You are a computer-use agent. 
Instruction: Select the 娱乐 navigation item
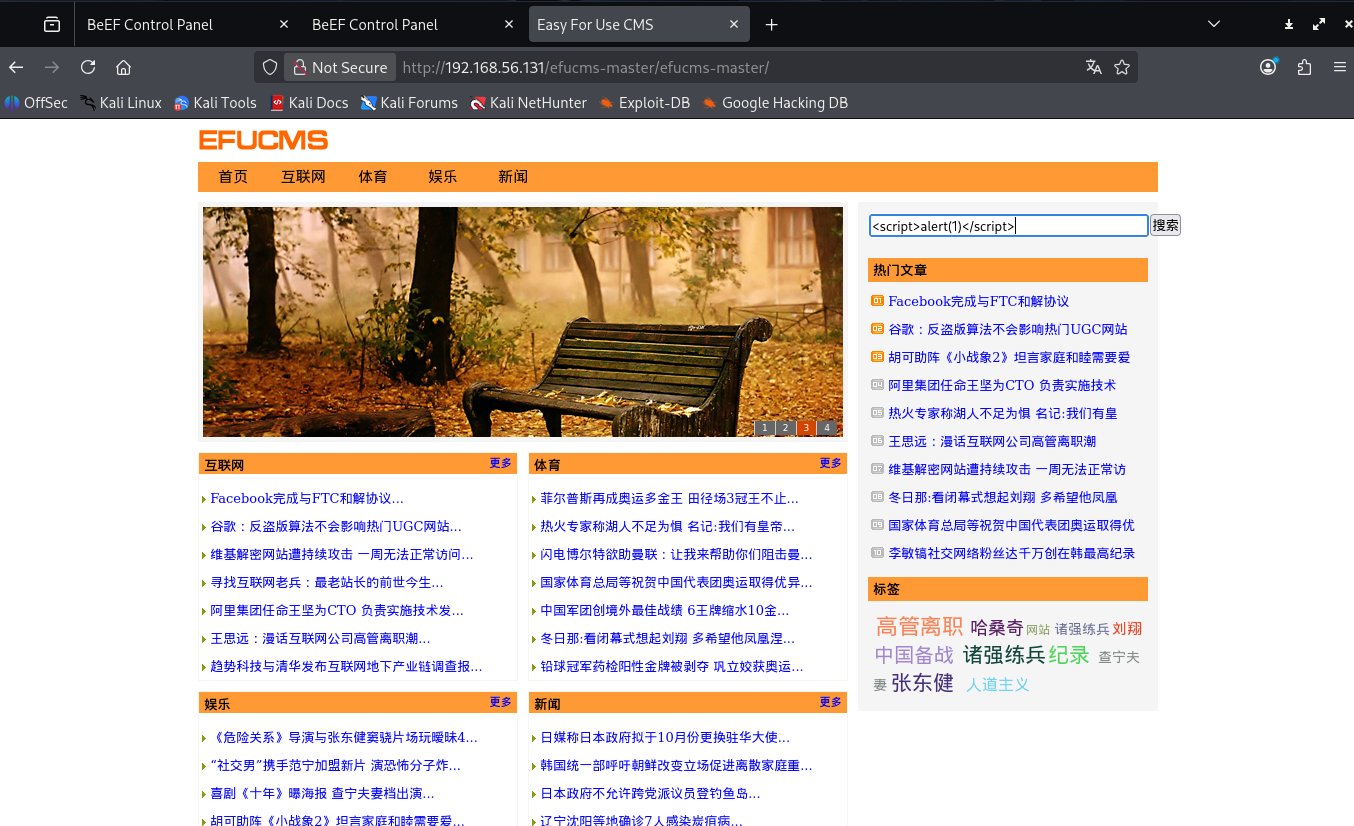pos(443,177)
